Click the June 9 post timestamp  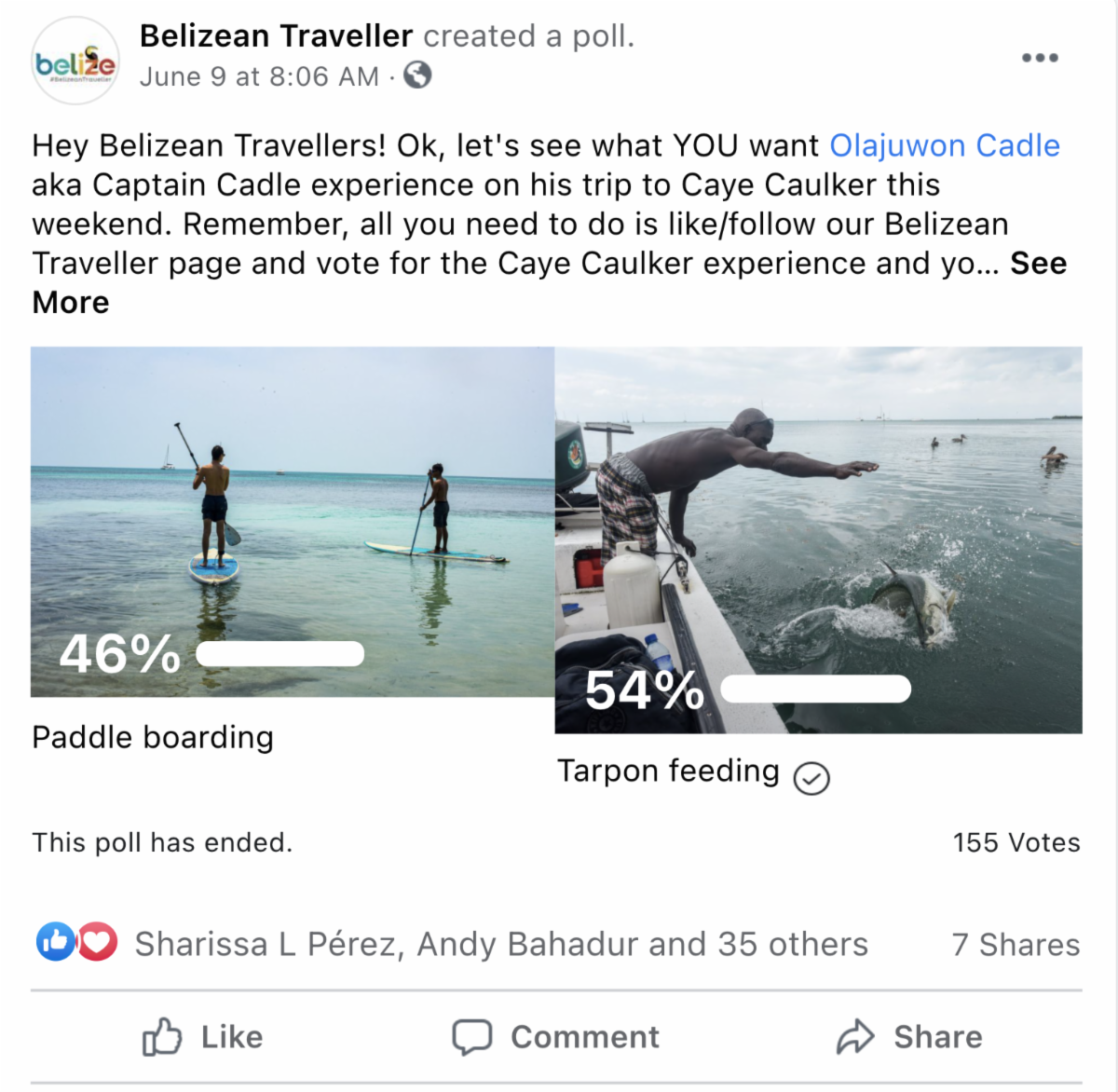tap(259, 76)
